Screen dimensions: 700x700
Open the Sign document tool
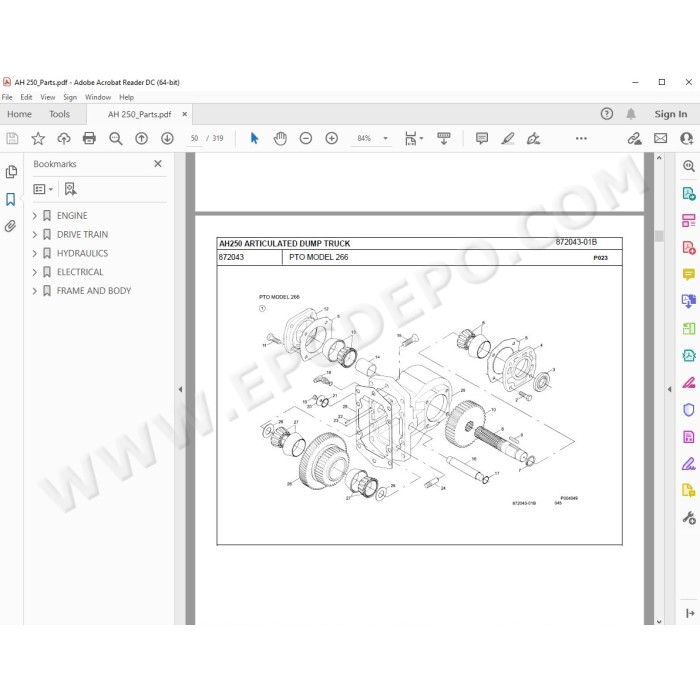pyautogui.click(x=533, y=138)
